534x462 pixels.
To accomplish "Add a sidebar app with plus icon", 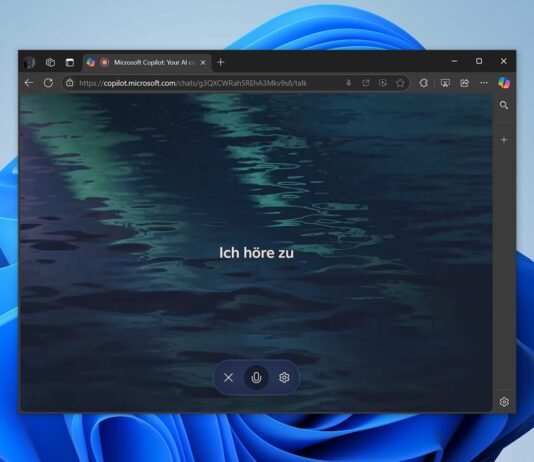I will (504, 140).
